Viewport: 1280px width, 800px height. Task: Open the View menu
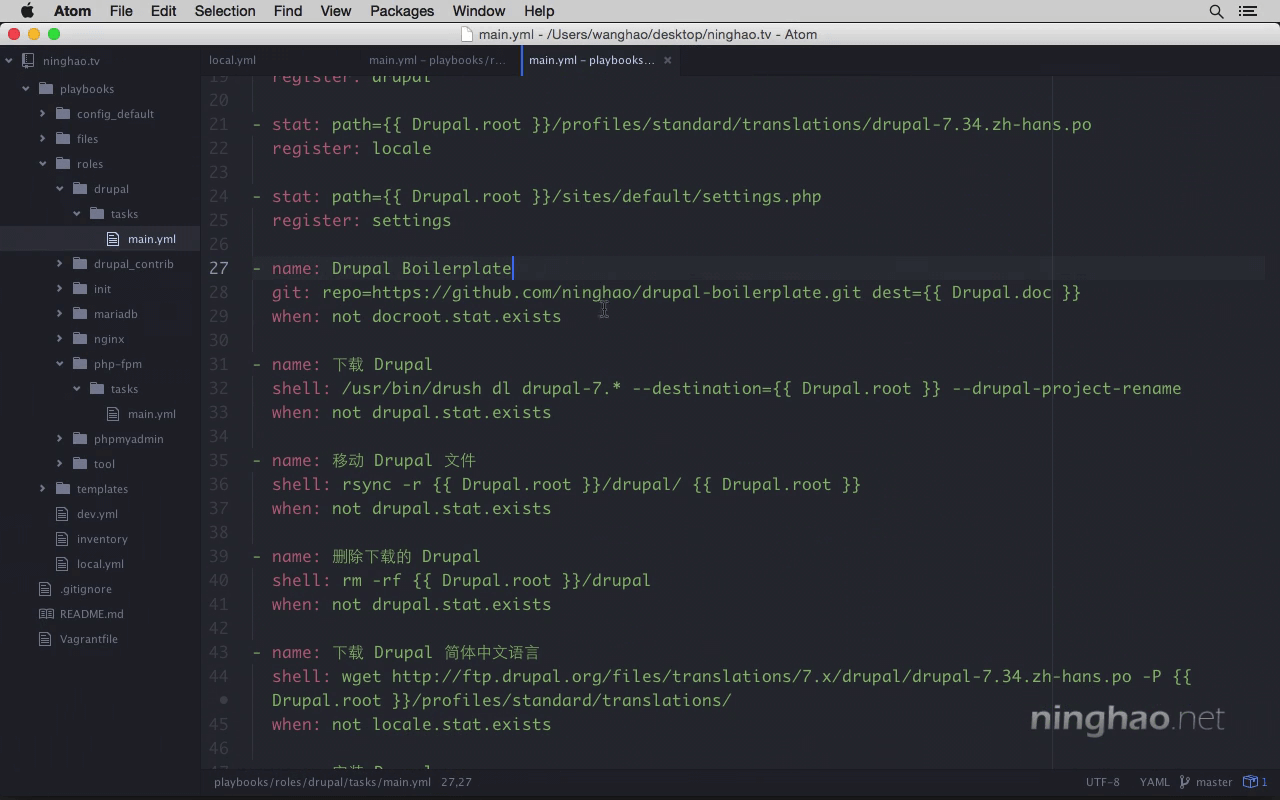(336, 11)
